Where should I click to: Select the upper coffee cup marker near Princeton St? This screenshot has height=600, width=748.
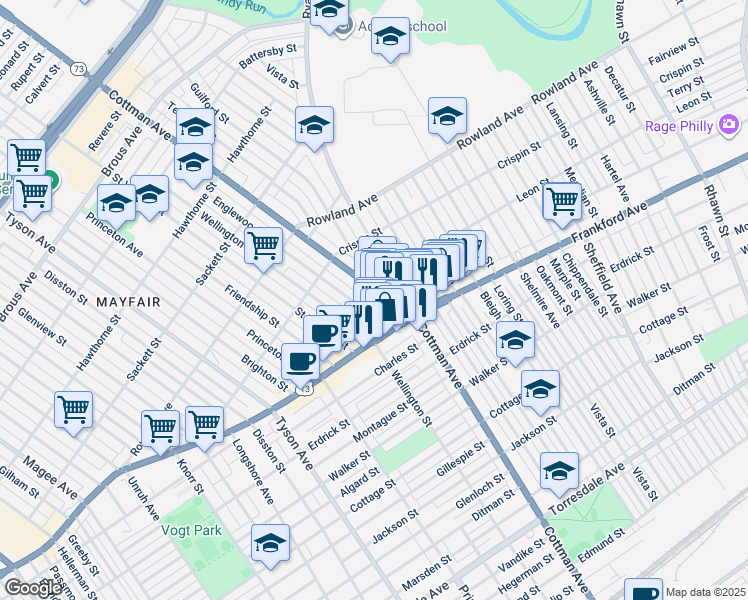pyautogui.click(x=322, y=334)
